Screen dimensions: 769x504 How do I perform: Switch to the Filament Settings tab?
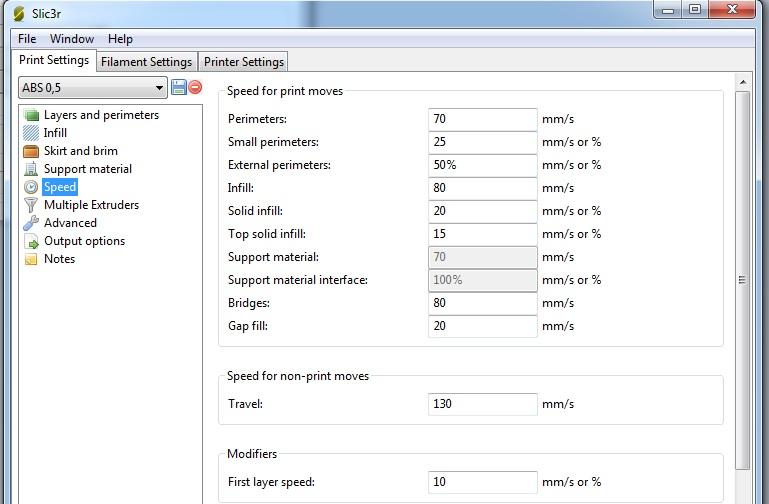(x=147, y=62)
